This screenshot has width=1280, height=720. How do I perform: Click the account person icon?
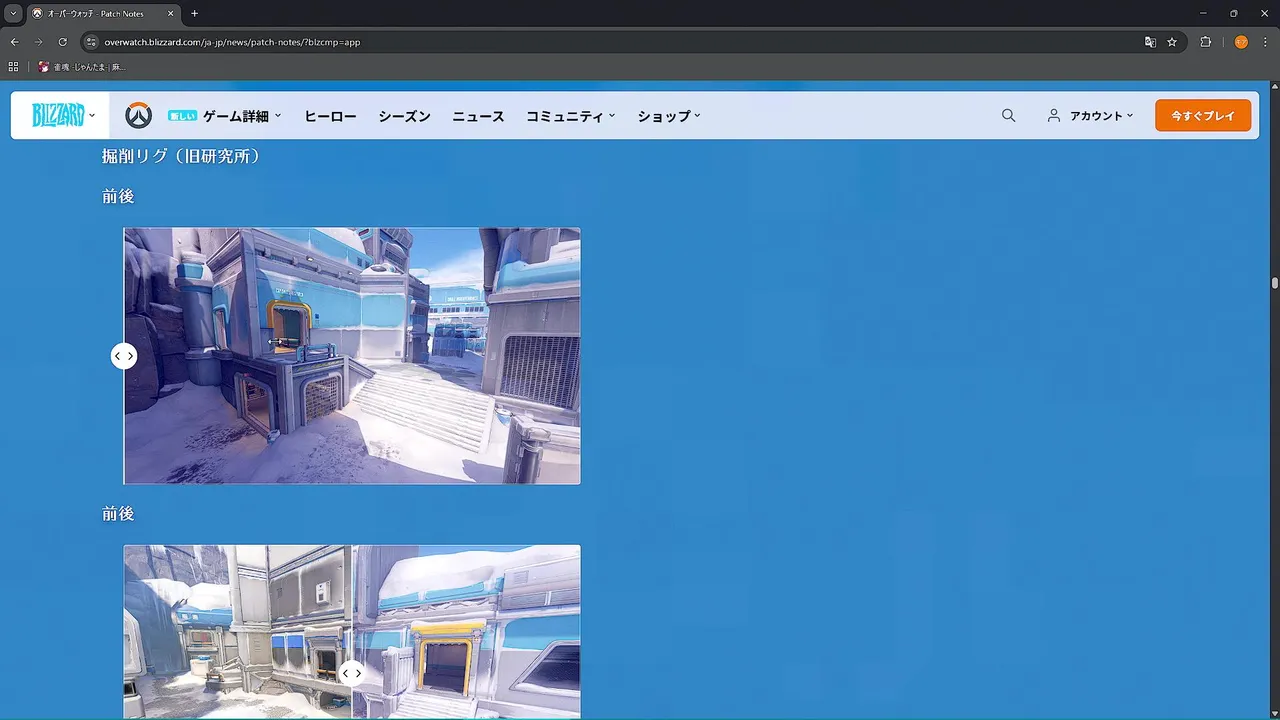pos(1053,116)
